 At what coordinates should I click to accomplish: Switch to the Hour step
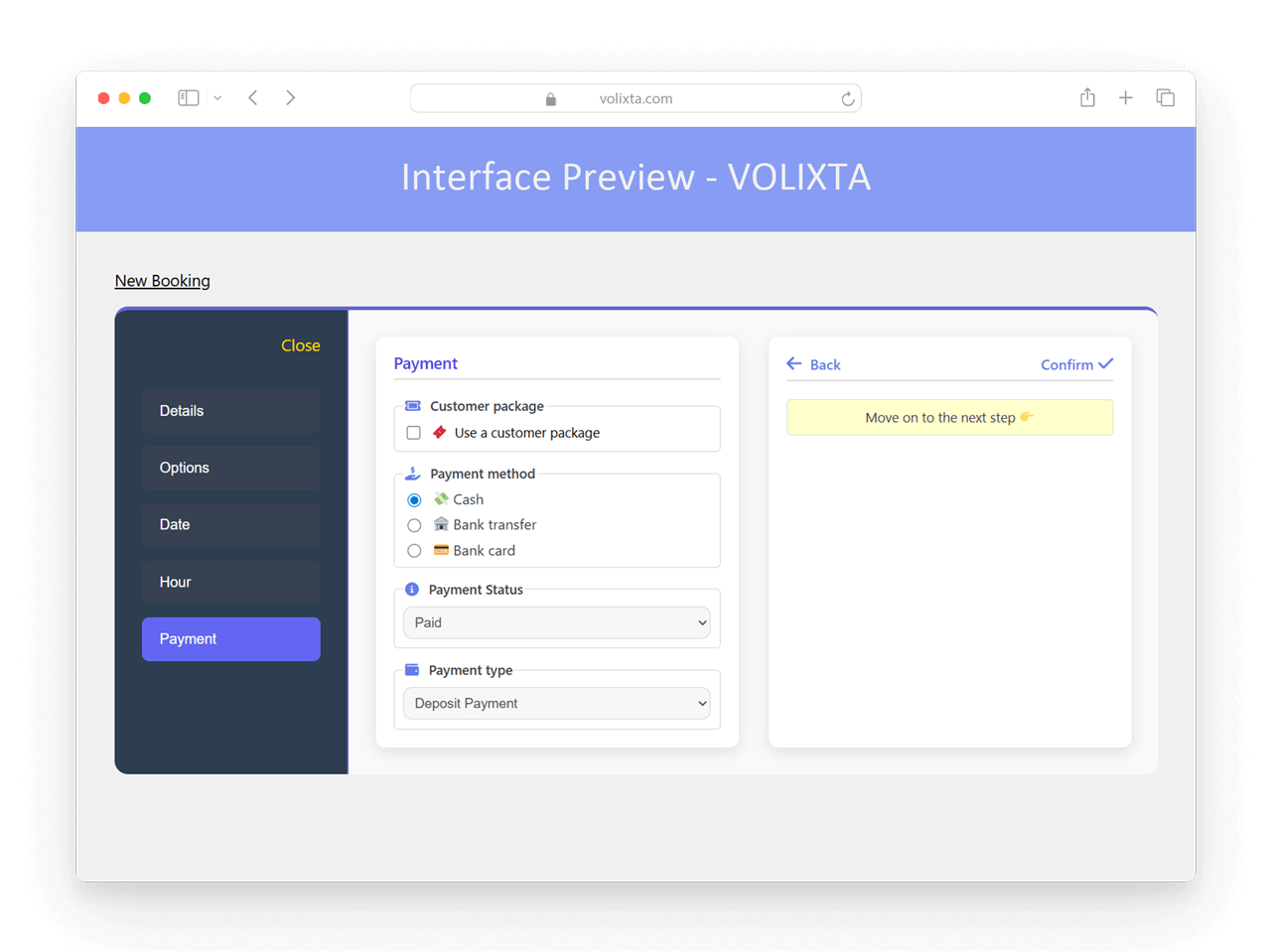(x=231, y=582)
